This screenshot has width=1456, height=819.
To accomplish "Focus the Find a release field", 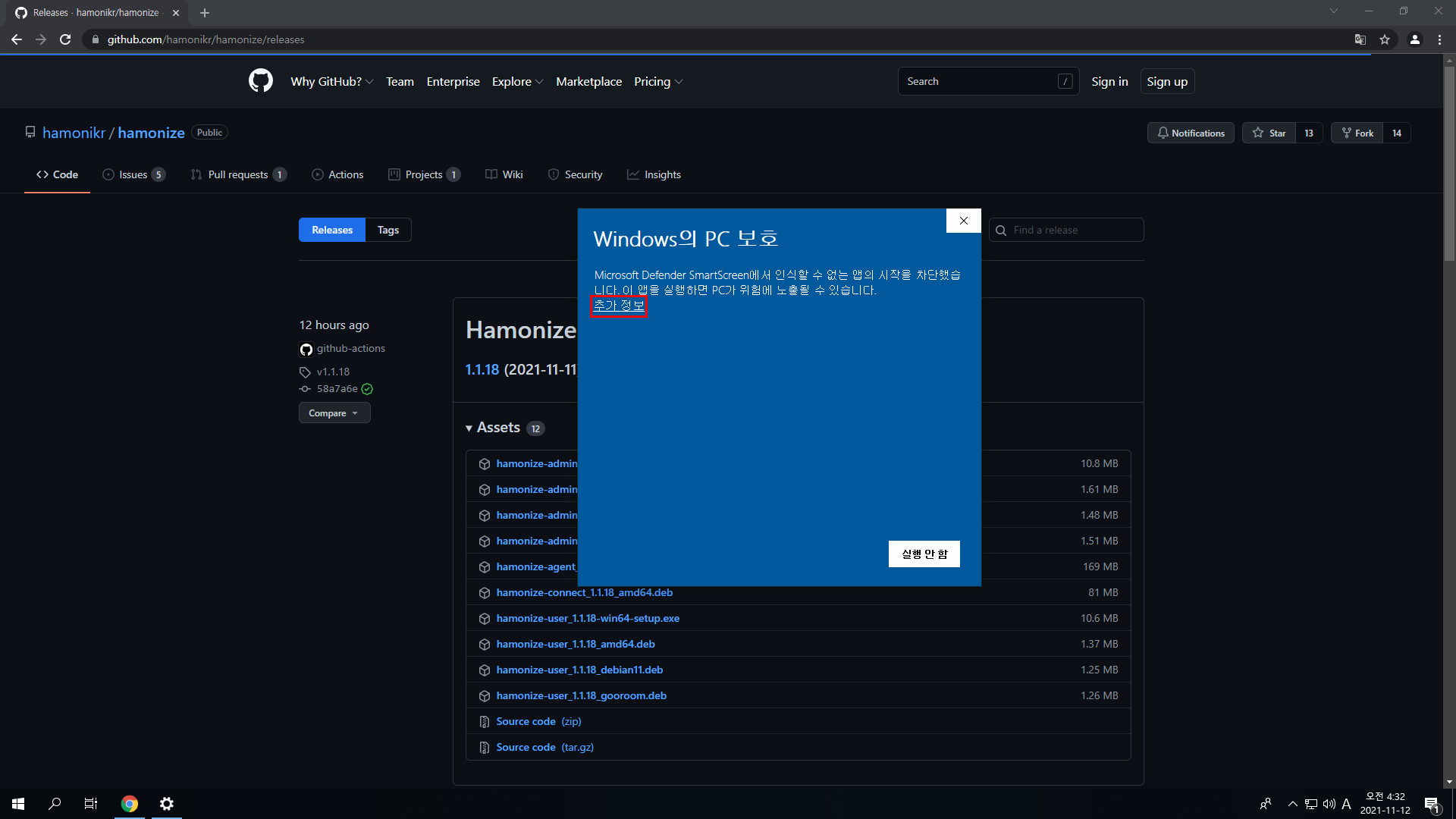I will click(1066, 230).
